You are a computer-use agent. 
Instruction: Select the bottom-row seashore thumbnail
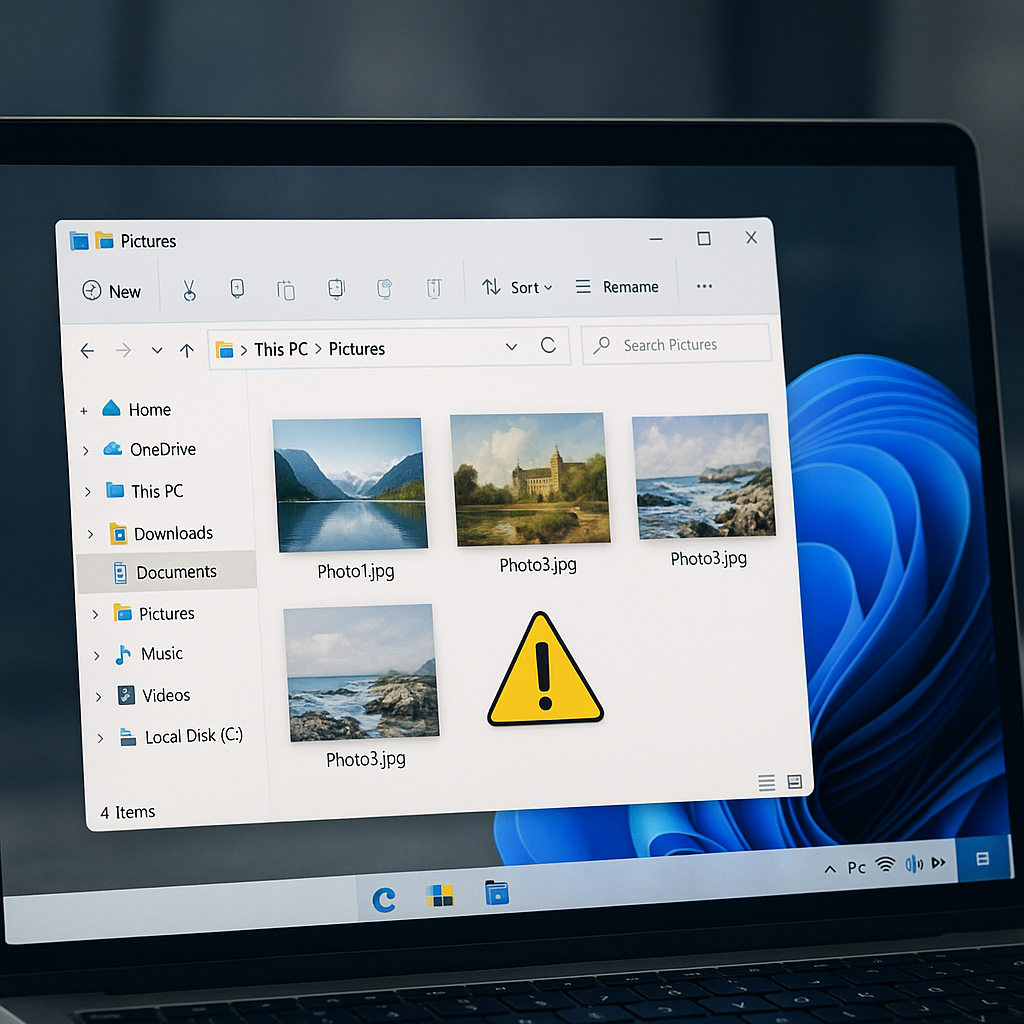(x=361, y=673)
